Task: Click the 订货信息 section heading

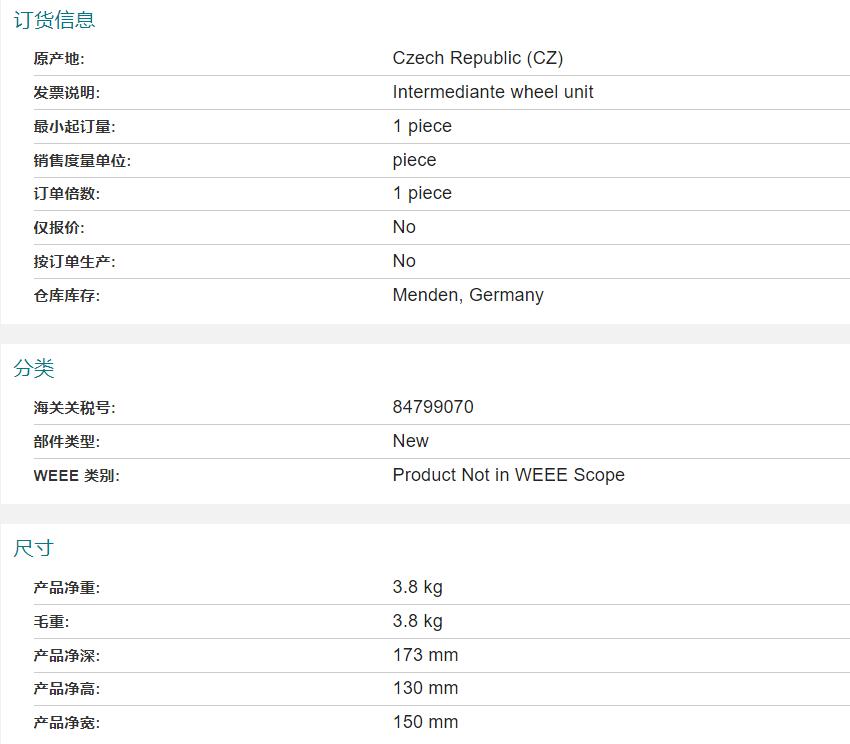Action: (x=54, y=20)
